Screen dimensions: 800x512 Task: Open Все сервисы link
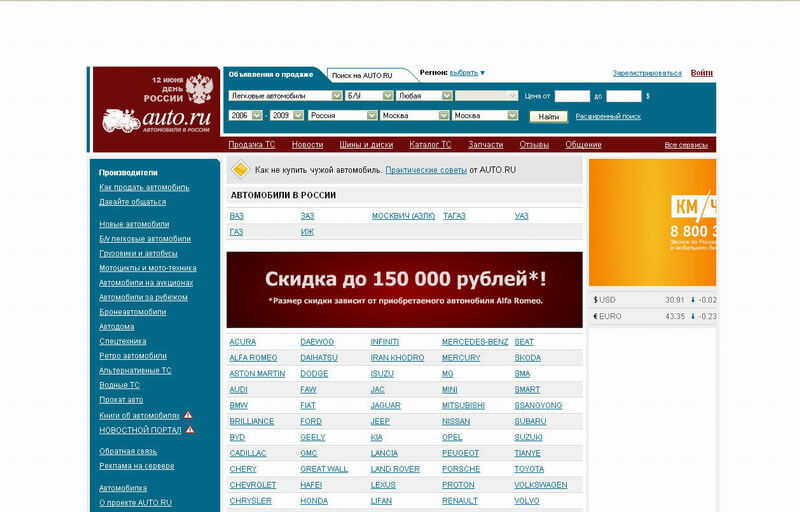click(686, 145)
